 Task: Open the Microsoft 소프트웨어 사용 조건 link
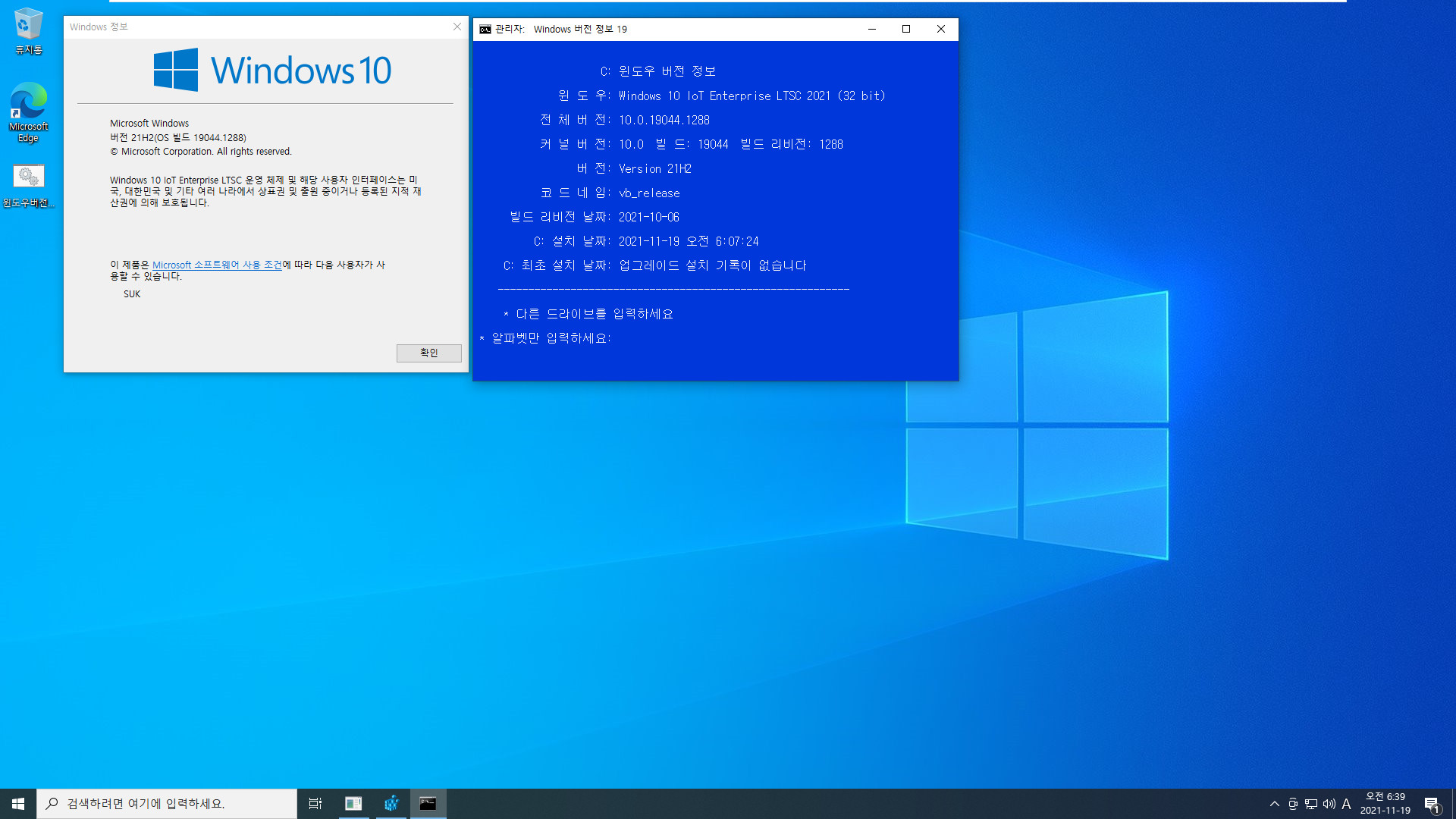(x=217, y=265)
